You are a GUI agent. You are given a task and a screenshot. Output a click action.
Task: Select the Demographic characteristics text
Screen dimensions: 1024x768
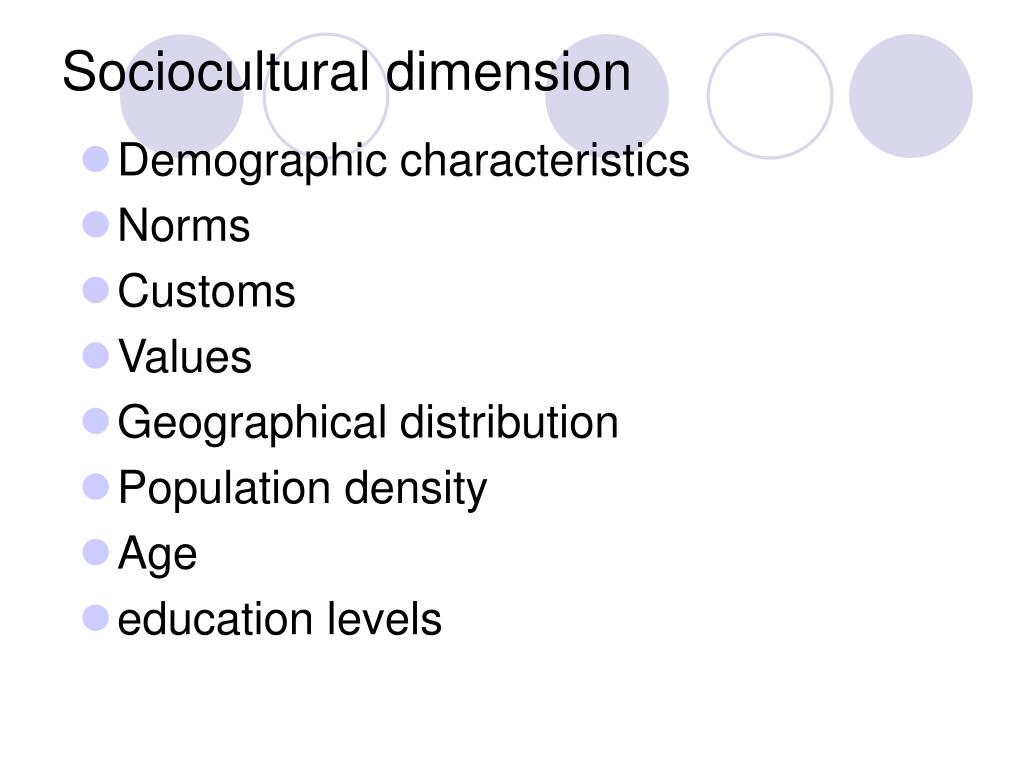tap(404, 161)
